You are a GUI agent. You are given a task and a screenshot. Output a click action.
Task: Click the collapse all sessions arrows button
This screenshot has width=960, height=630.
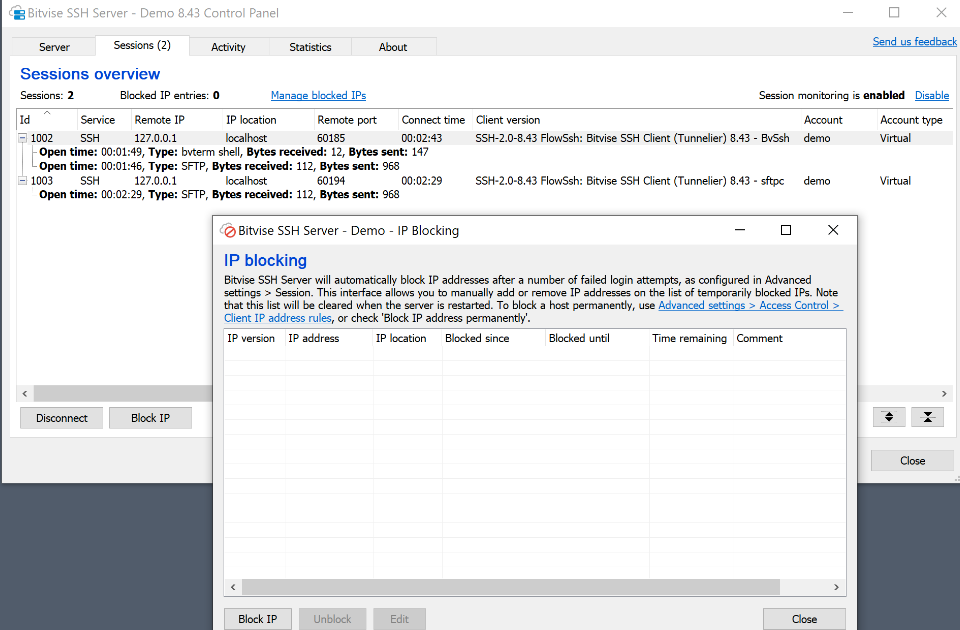click(x=928, y=418)
